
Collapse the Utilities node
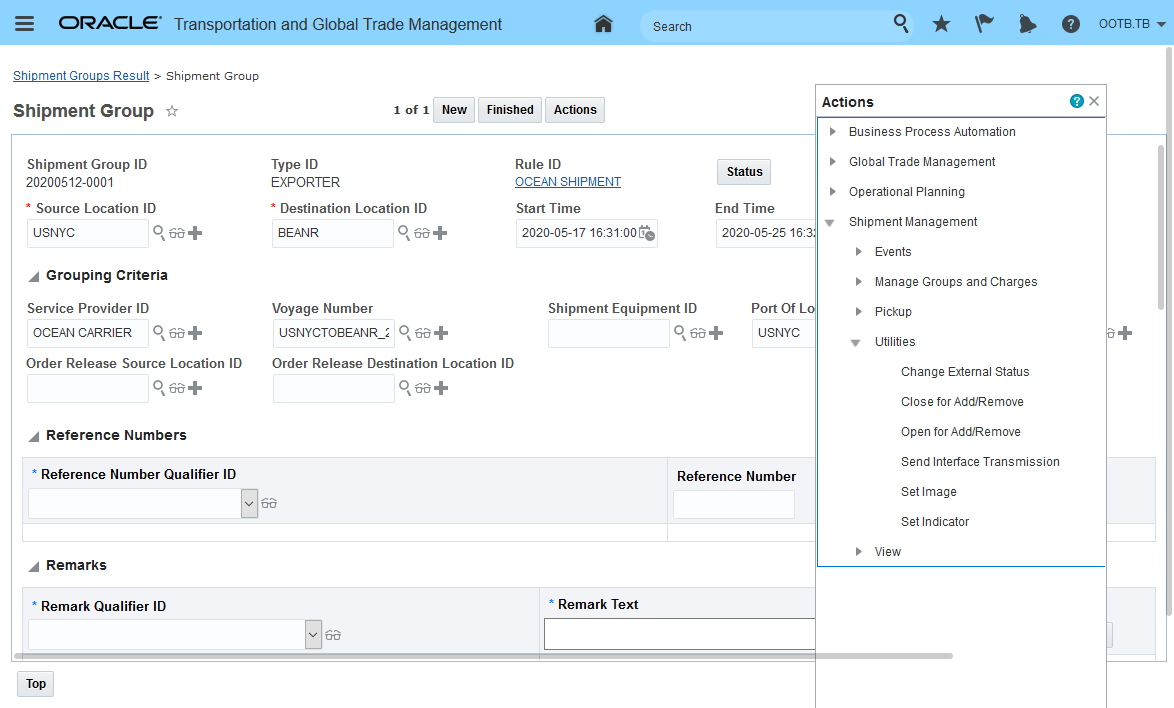coord(856,343)
